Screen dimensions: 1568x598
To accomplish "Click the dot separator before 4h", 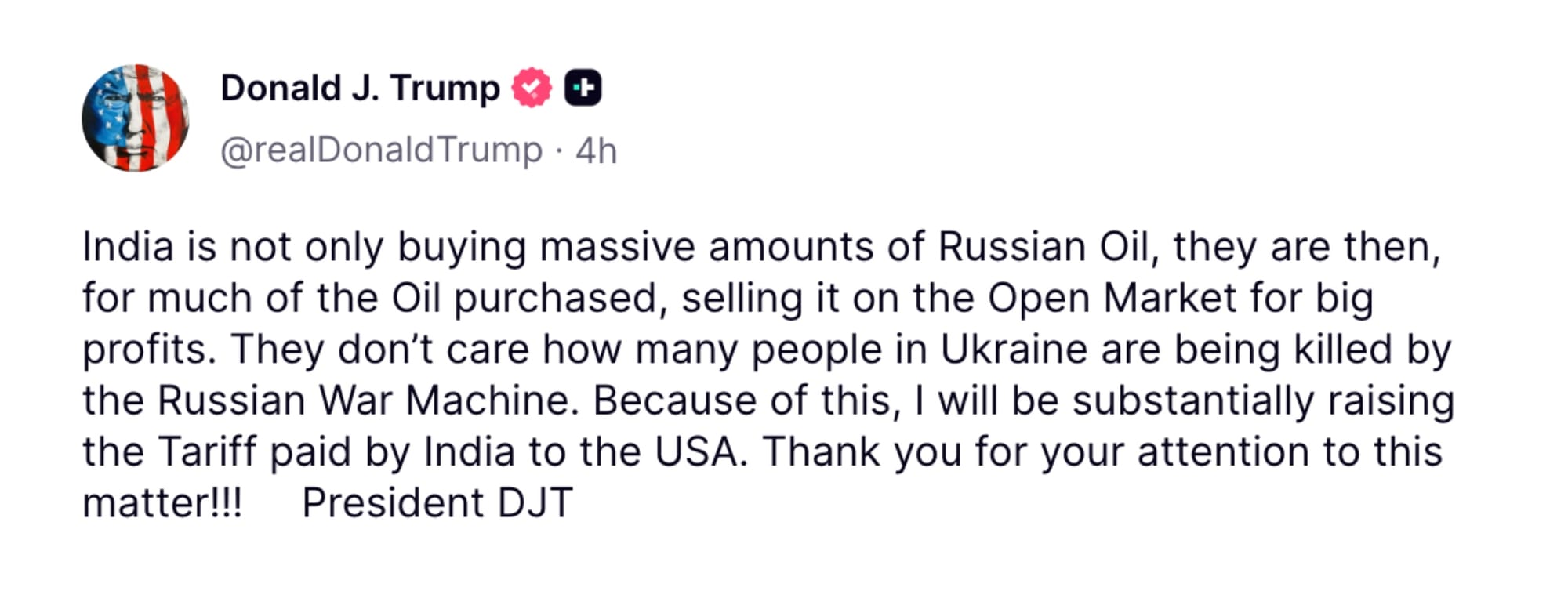I will pyautogui.click(x=559, y=150).
